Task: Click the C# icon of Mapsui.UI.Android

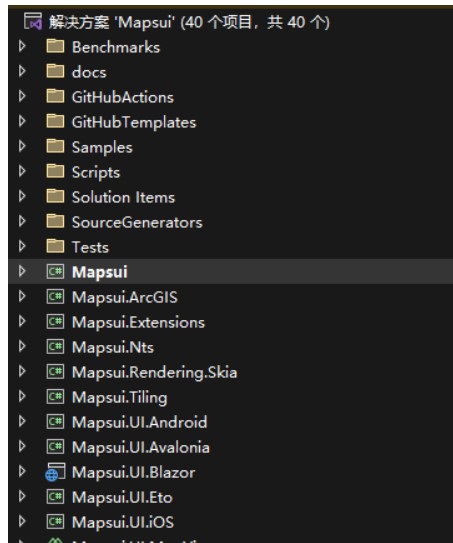Action: pyautogui.click(x=55, y=421)
